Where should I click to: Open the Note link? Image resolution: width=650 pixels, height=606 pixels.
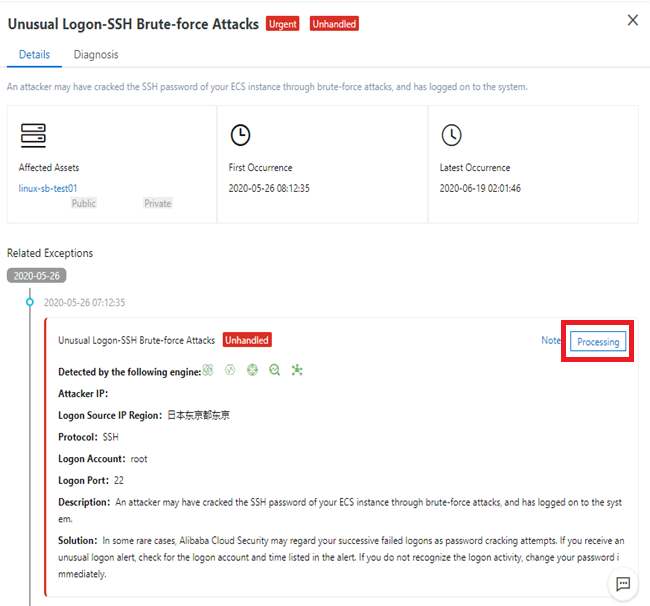click(551, 340)
